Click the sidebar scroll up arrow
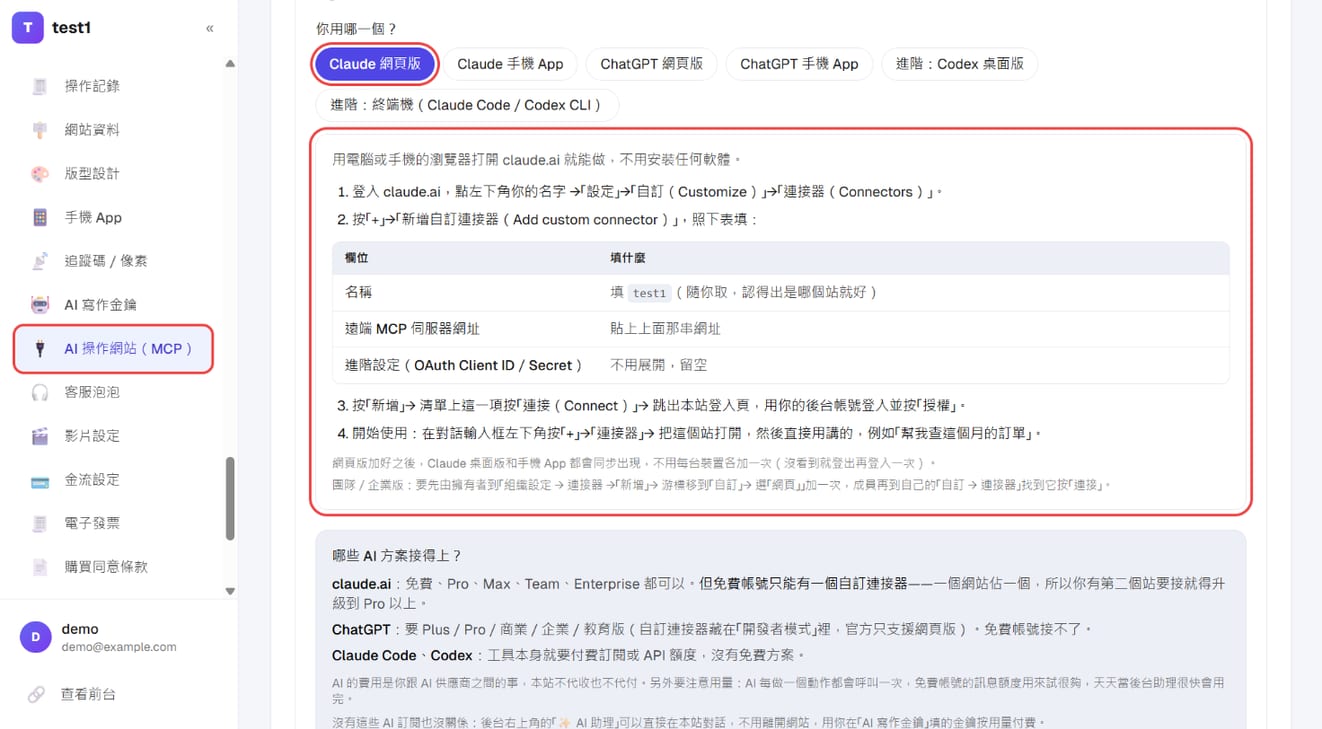The image size is (1322, 729). pos(230,64)
